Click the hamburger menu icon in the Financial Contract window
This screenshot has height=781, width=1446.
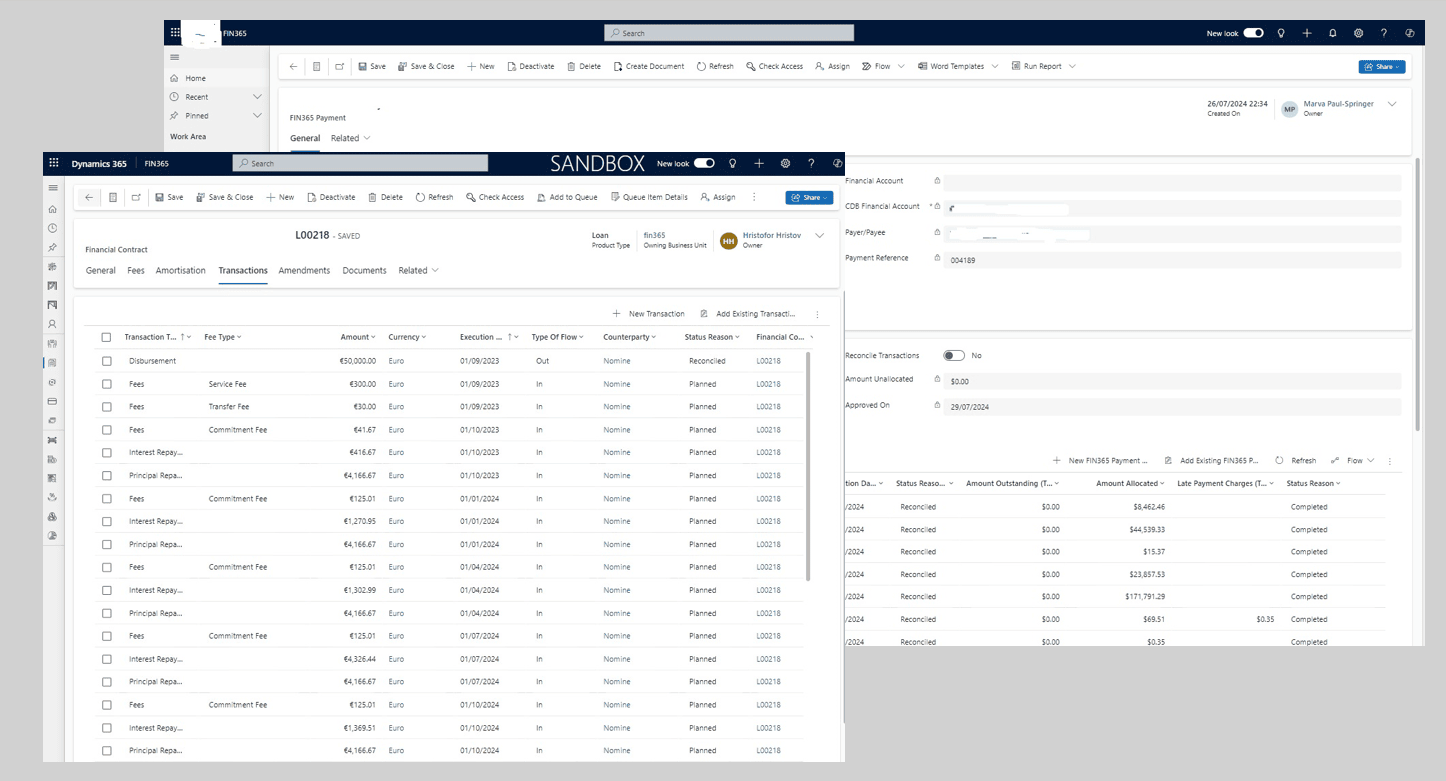(x=53, y=187)
